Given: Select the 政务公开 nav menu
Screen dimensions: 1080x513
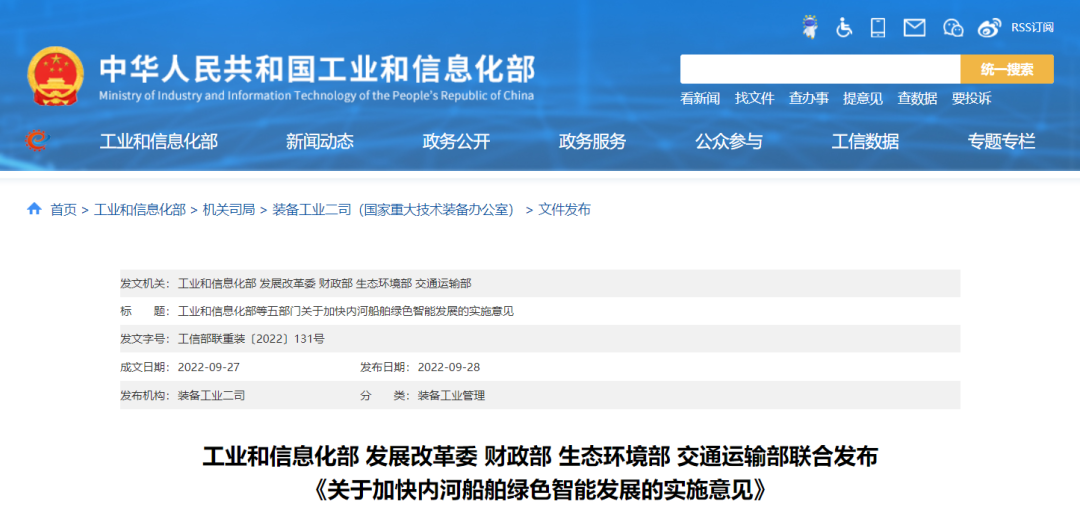Looking at the screenshot, I should (x=456, y=142).
